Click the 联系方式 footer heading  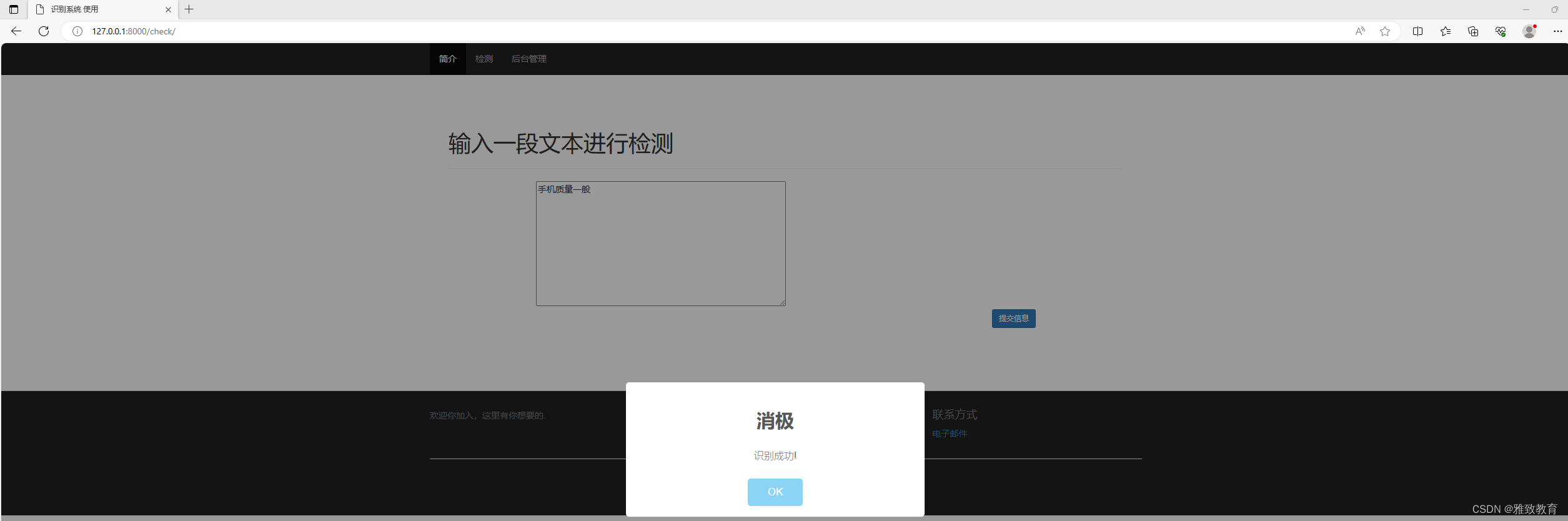click(x=955, y=415)
